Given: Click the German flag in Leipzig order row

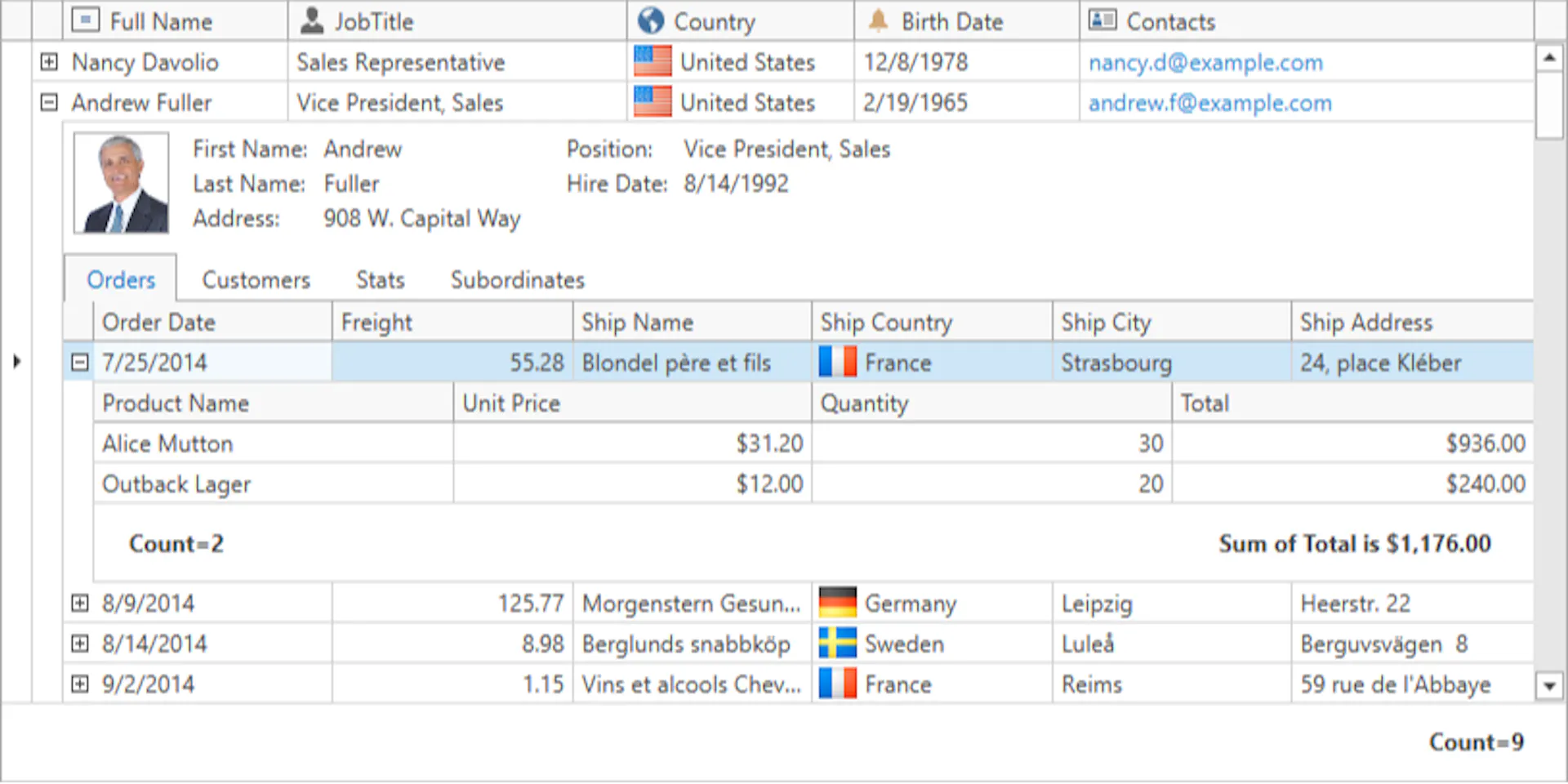Looking at the screenshot, I should coord(837,603).
